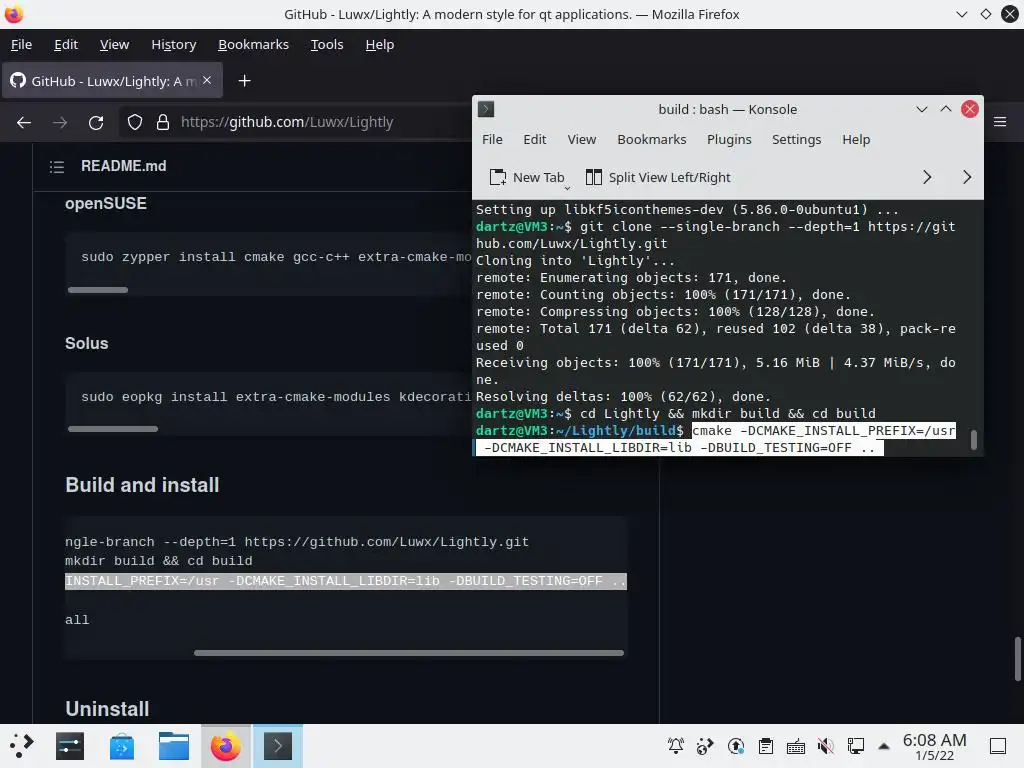Open the tracking protection shield icon
This screenshot has width=1024, height=768.
tap(135, 122)
